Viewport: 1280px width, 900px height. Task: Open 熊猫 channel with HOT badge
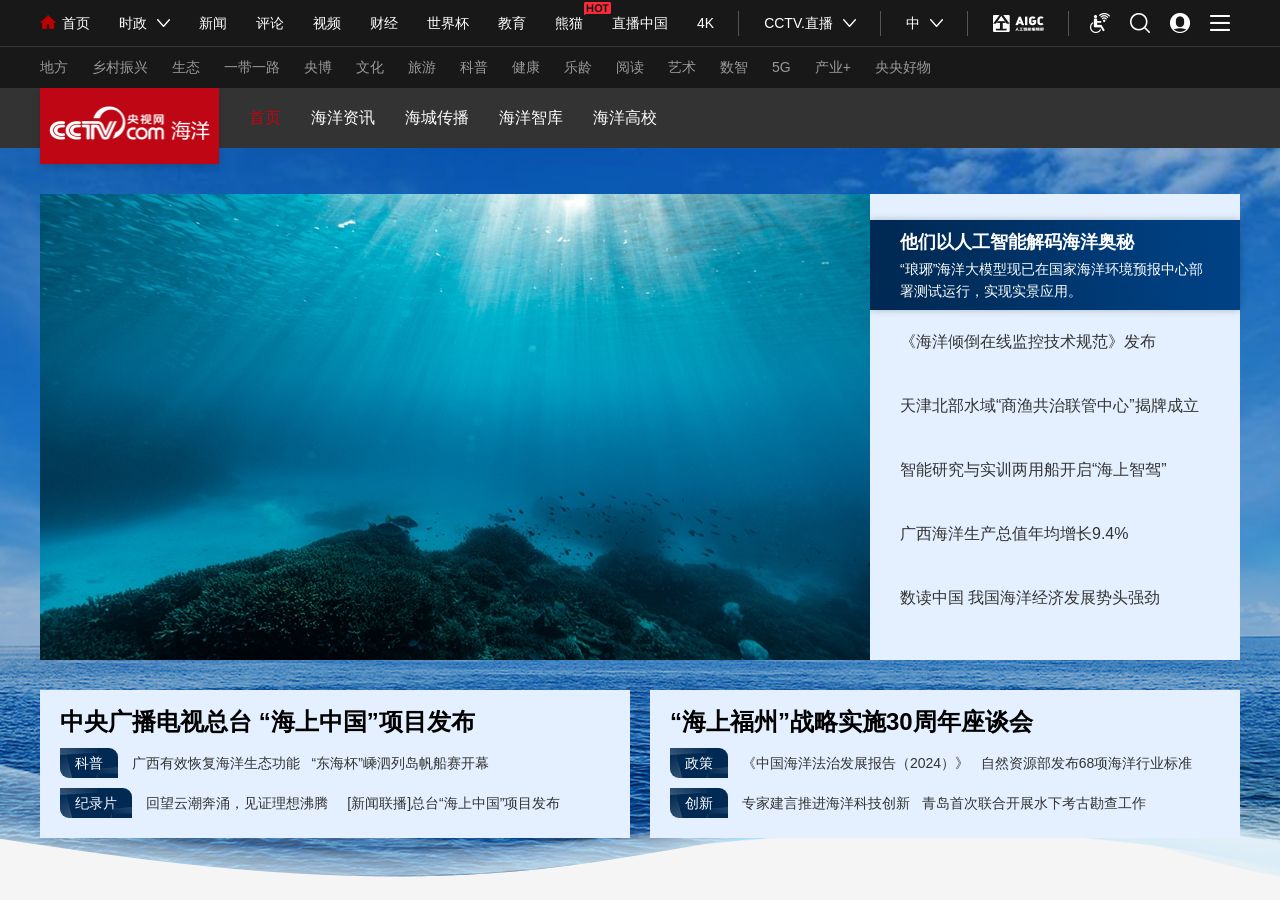tap(569, 23)
